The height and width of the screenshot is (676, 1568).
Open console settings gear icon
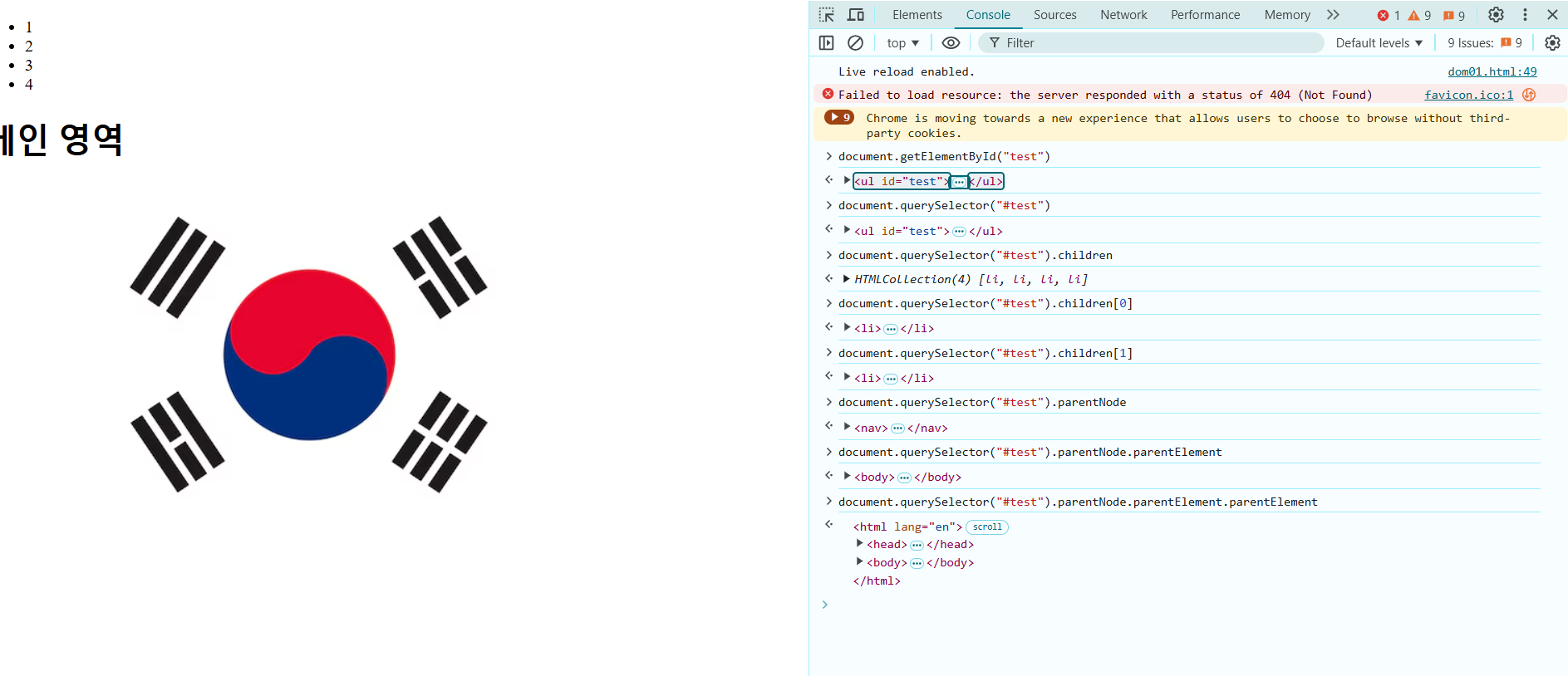(x=1552, y=43)
